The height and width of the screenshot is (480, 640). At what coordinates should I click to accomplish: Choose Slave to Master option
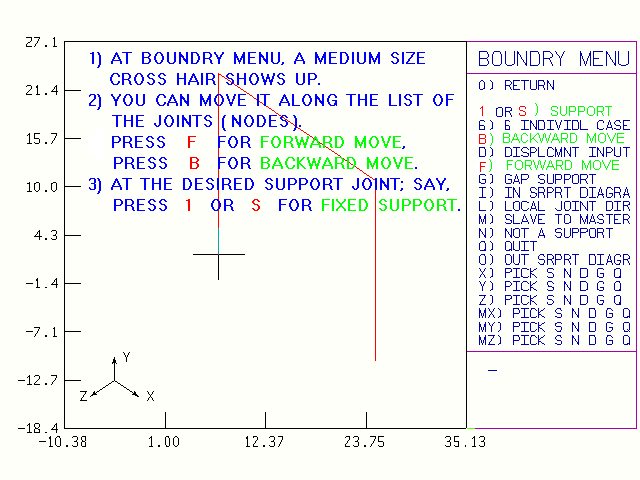[554, 219]
